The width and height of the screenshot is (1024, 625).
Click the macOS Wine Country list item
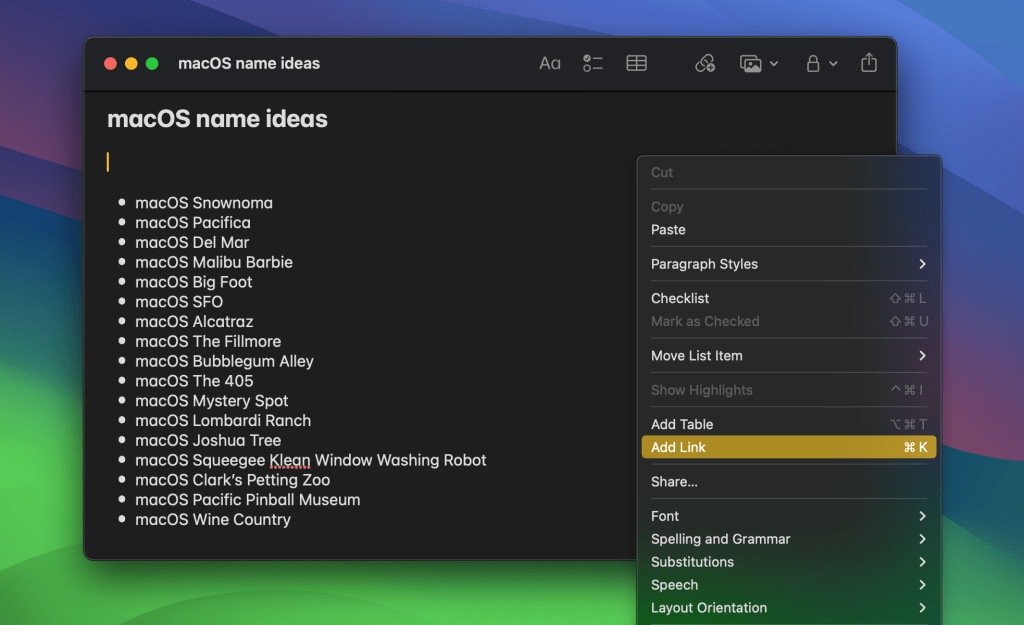pyautogui.click(x=213, y=520)
